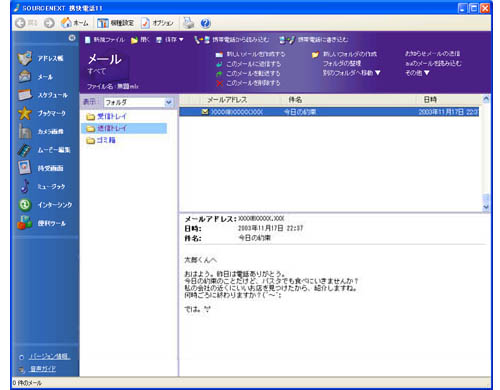Click the mail list scrollbar up arrow
500x390 pixels.
pos(486,99)
